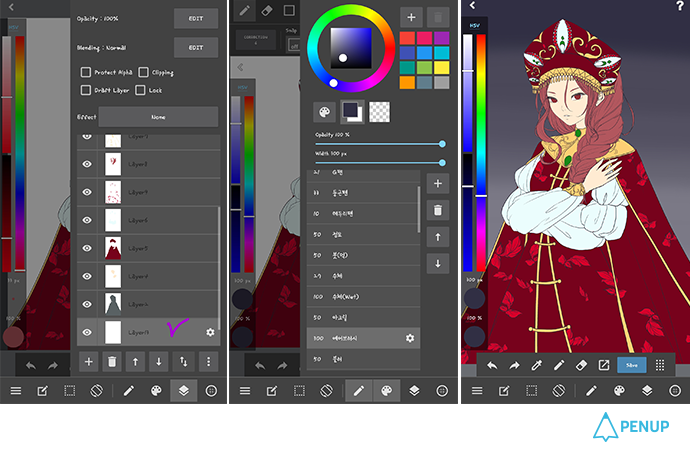690x452 pixels.
Task: Adjust the brush Opacity slider handle
Action: click(x=442, y=144)
